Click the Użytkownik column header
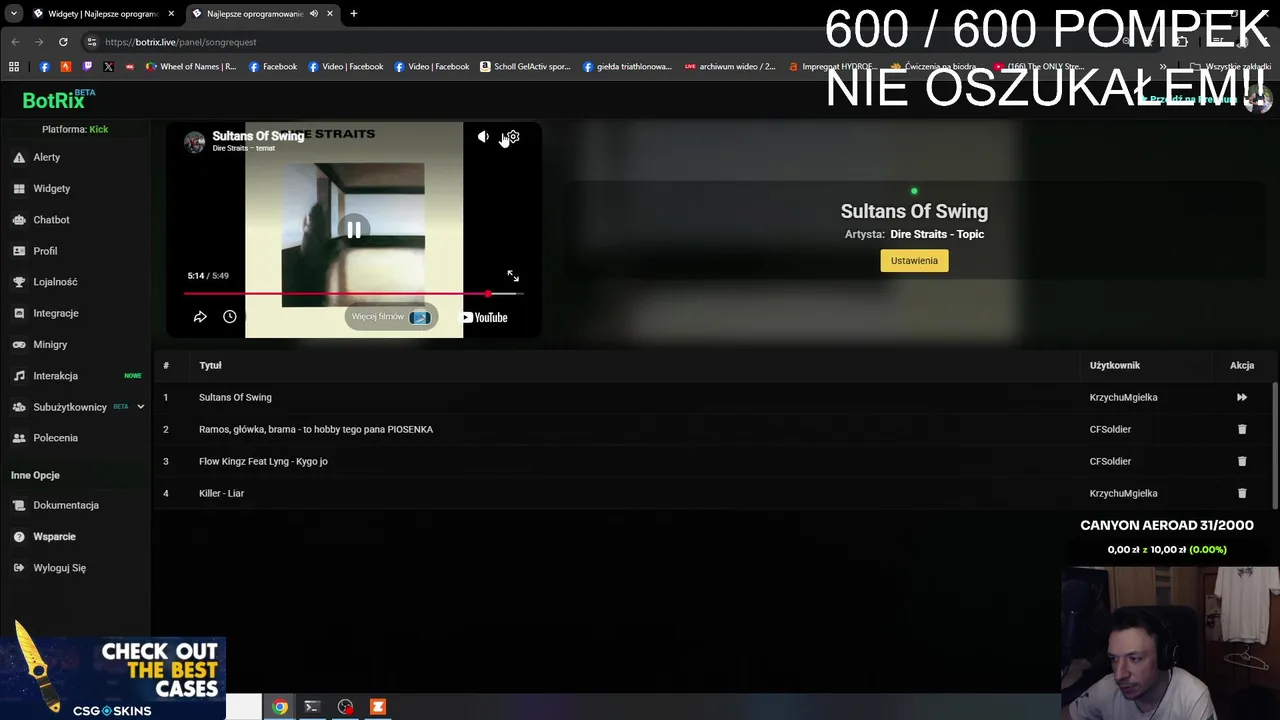Screen dimensions: 1280x720 [1115, 365]
